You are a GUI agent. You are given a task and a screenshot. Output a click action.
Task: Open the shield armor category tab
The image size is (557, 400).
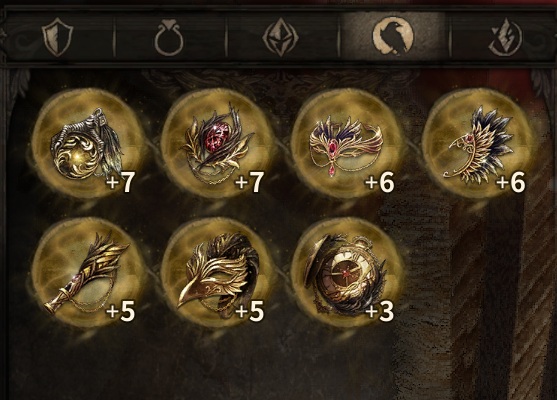[x=57, y=36]
